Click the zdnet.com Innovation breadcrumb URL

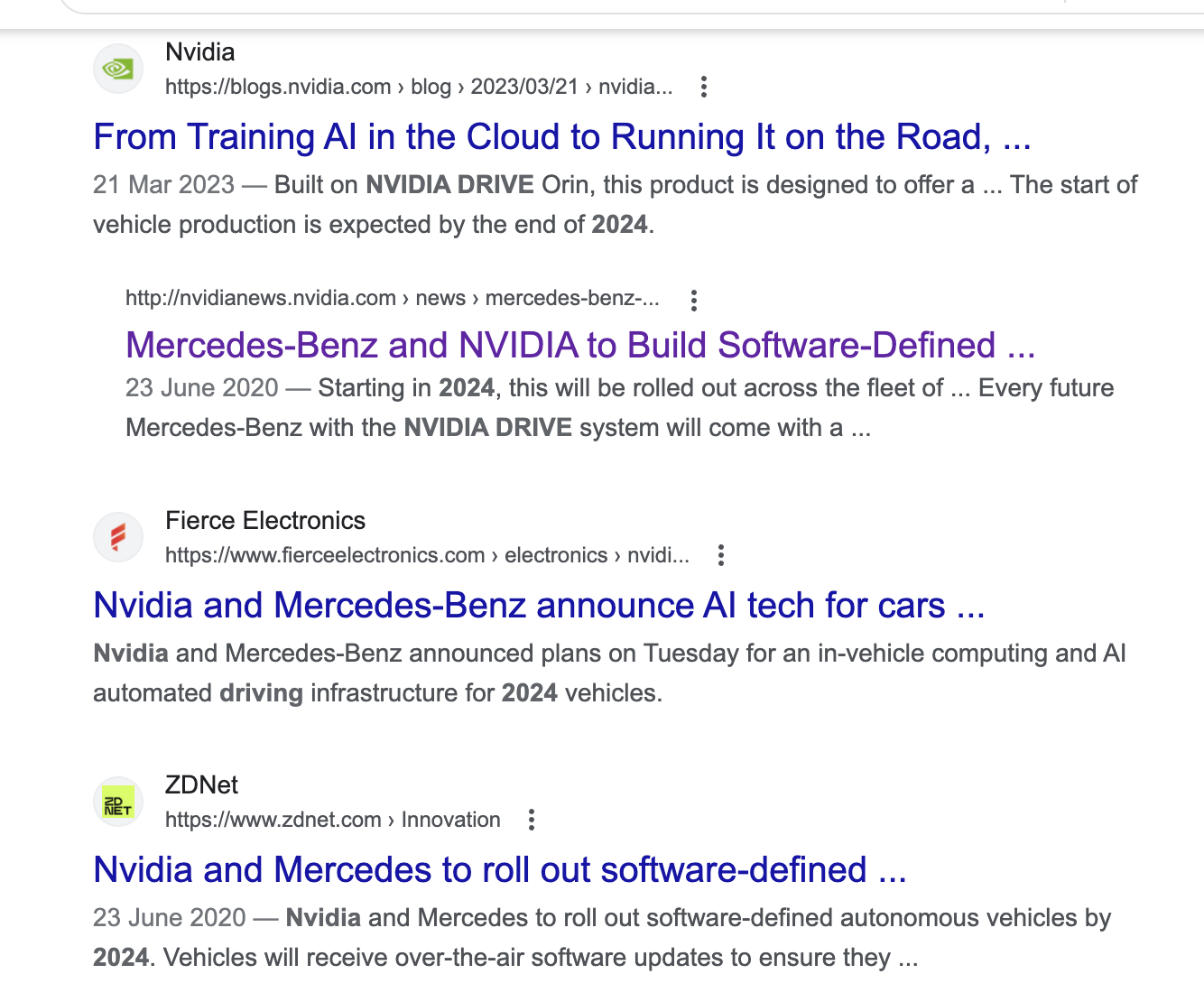333,820
